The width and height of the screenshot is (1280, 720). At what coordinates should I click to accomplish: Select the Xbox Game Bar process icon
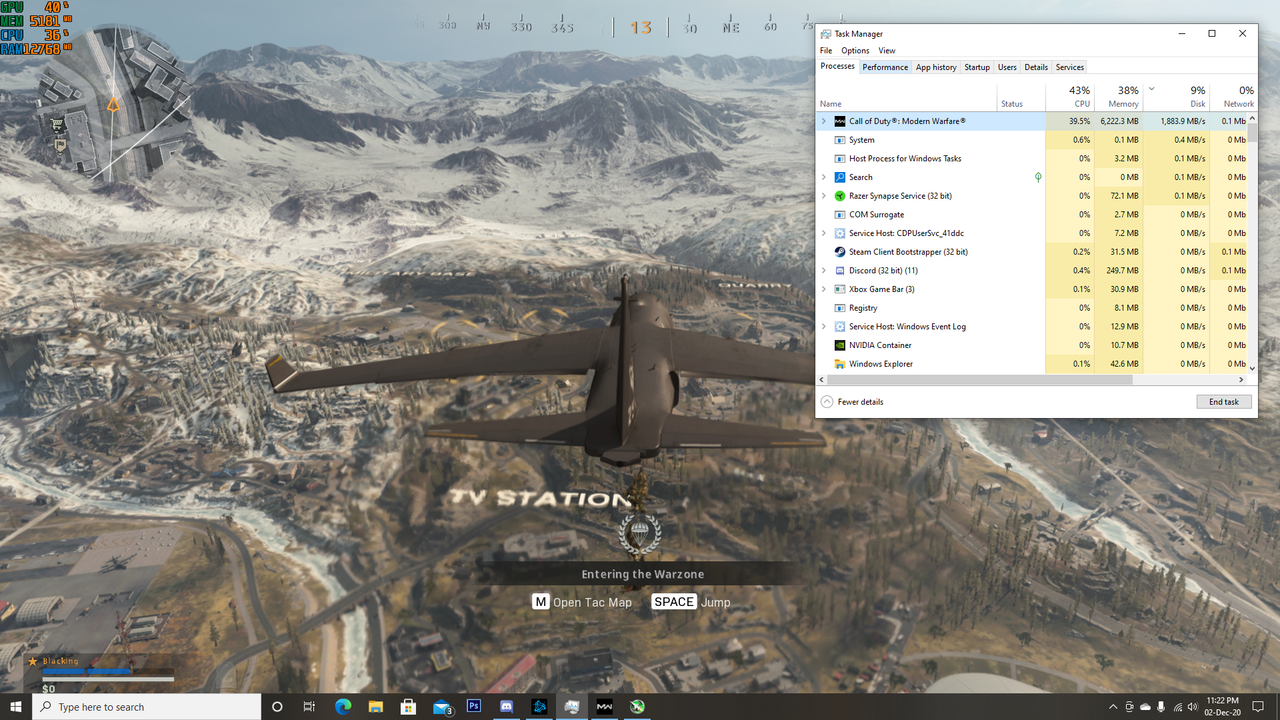840,289
